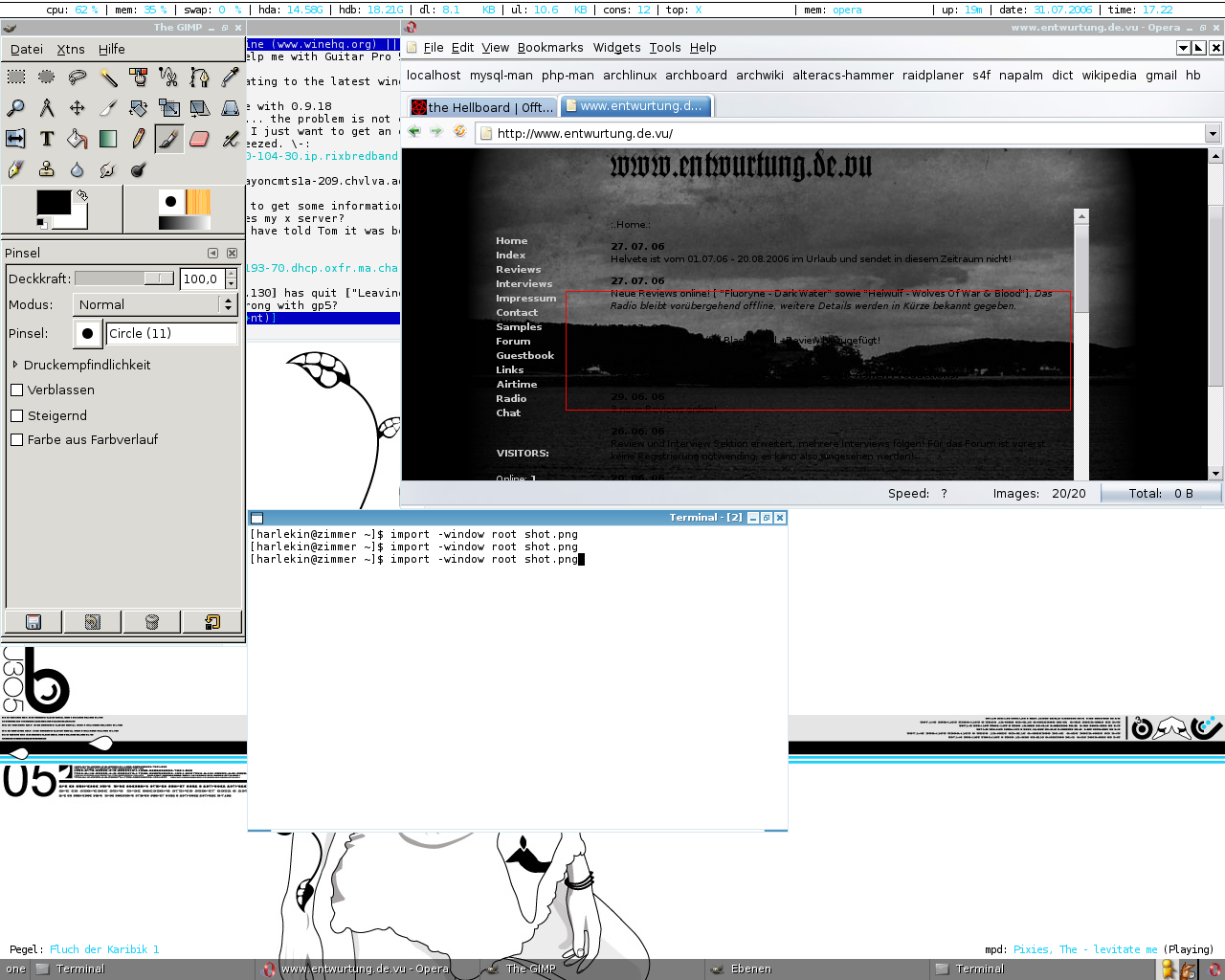Pick the Eraser tool in GIMP toolbox
The width and height of the screenshot is (1225, 980).
coord(199,140)
